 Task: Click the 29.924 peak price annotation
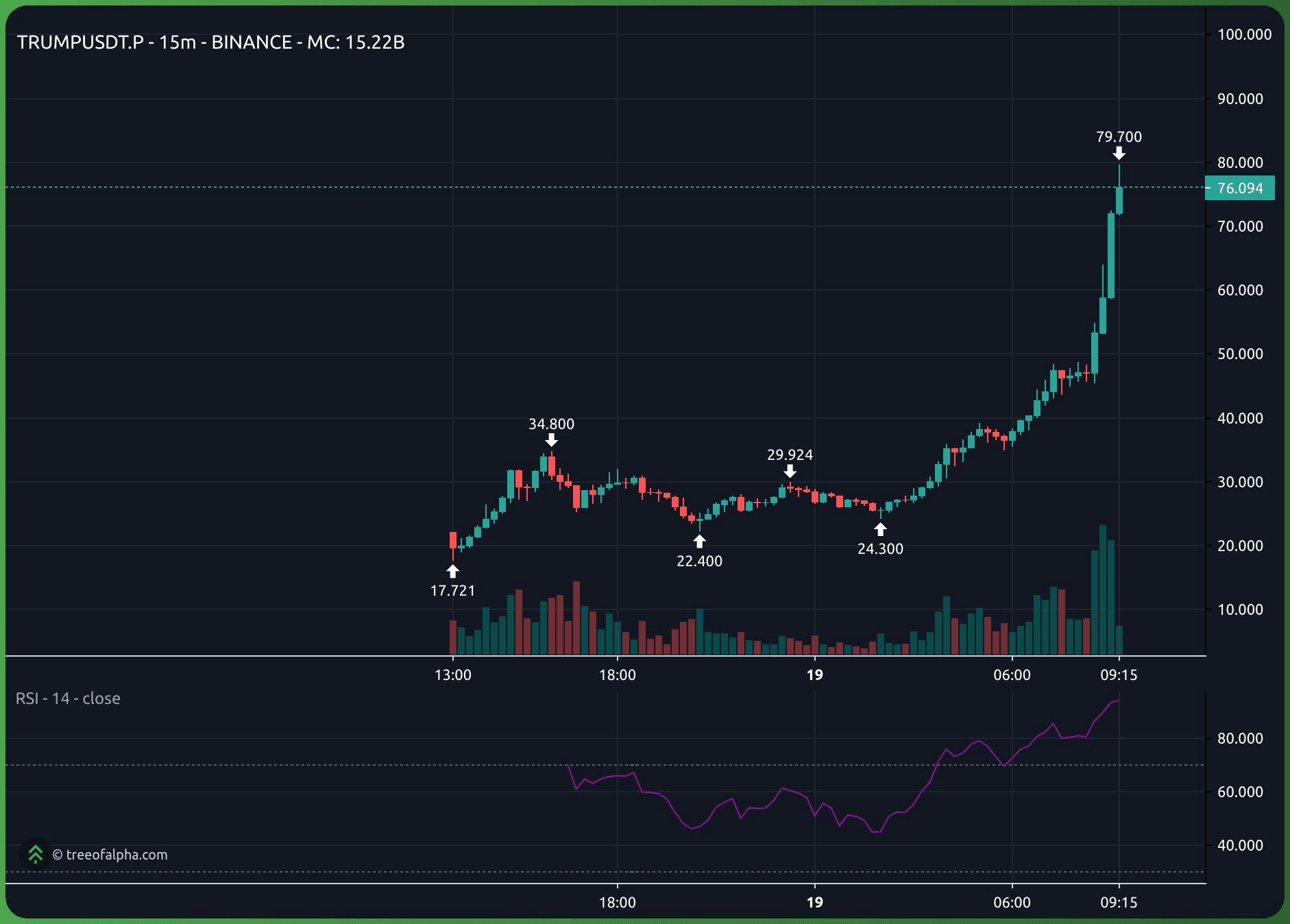pos(790,455)
